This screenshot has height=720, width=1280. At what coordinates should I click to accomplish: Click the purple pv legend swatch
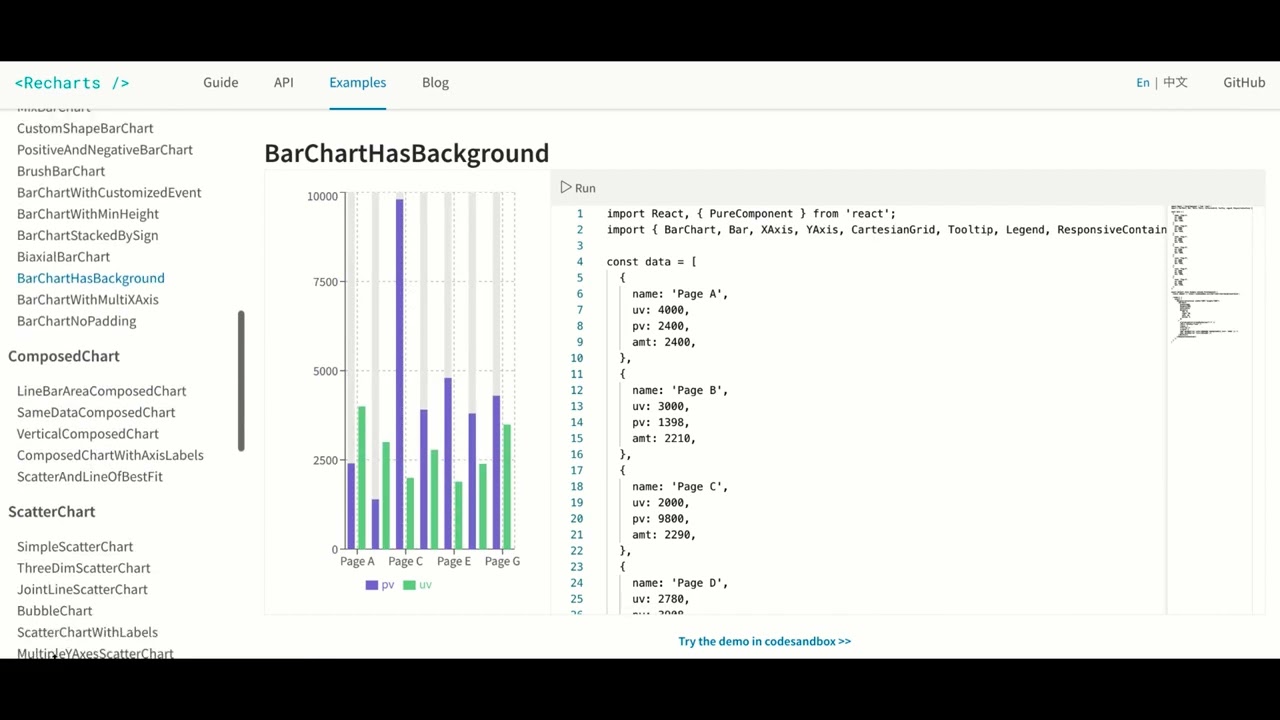click(372, 585)
